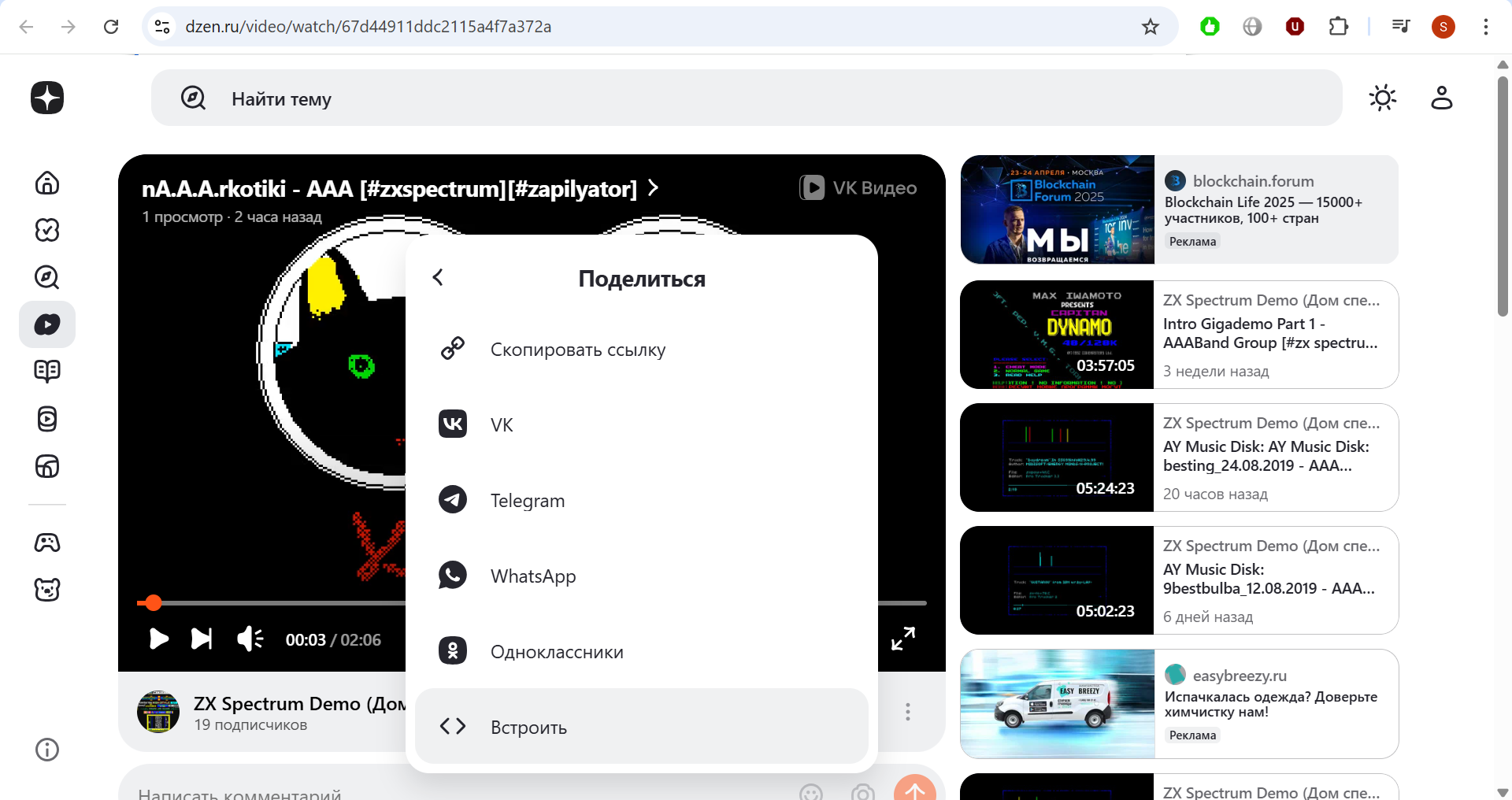The image size is (1512, 800).
Task: Reload the page
Action: coord(111,27)
